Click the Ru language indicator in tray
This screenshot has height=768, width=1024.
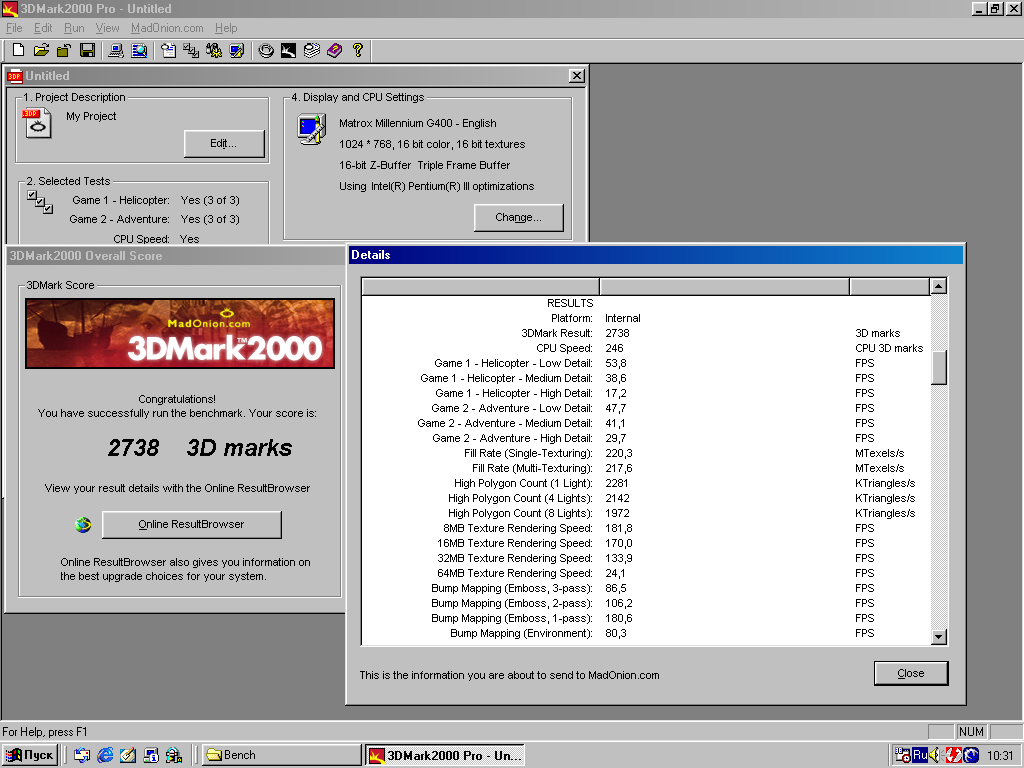pos(919,755)
